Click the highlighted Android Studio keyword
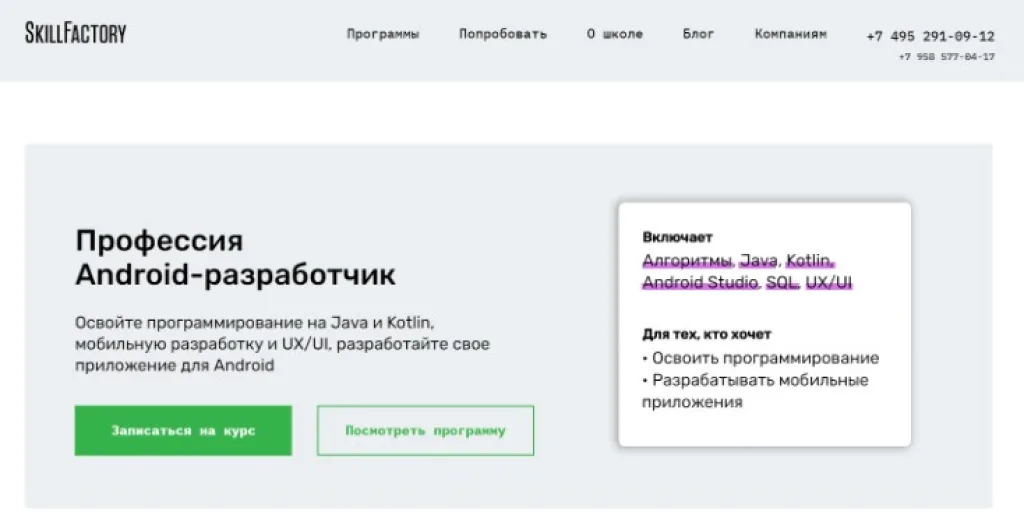 pos(701,283)
